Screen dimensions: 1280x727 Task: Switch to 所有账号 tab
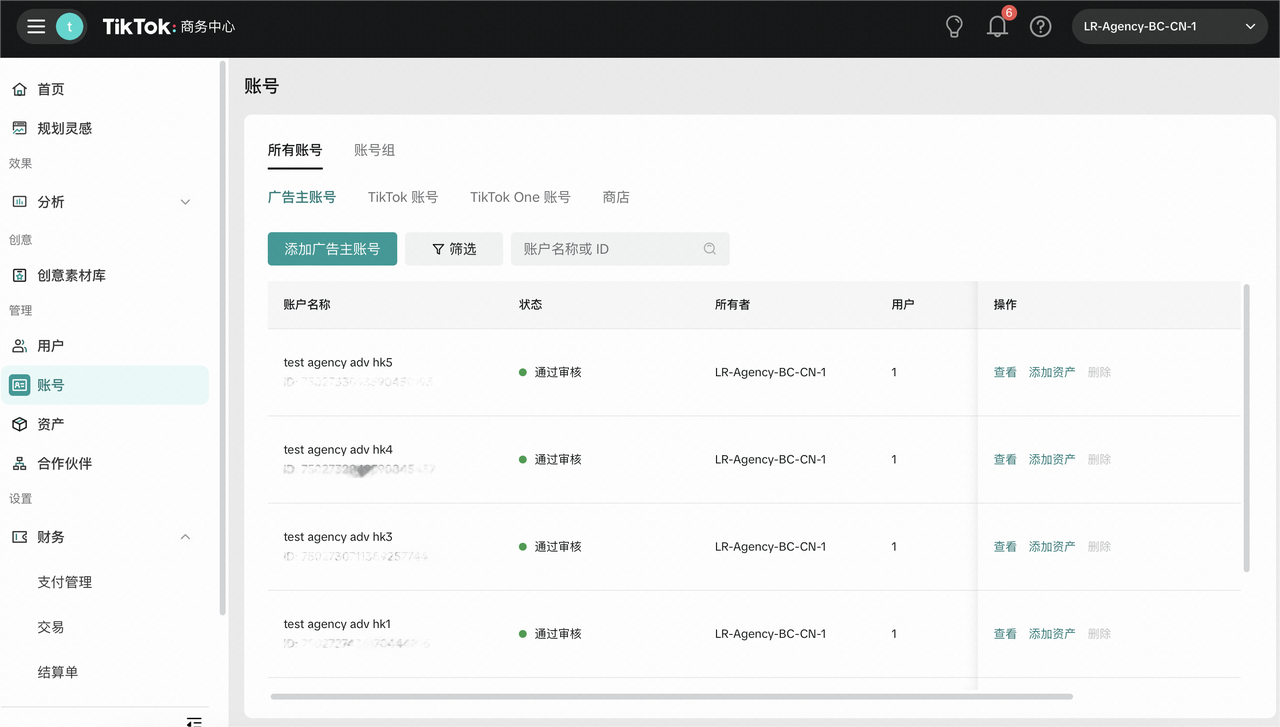(295, 150)
